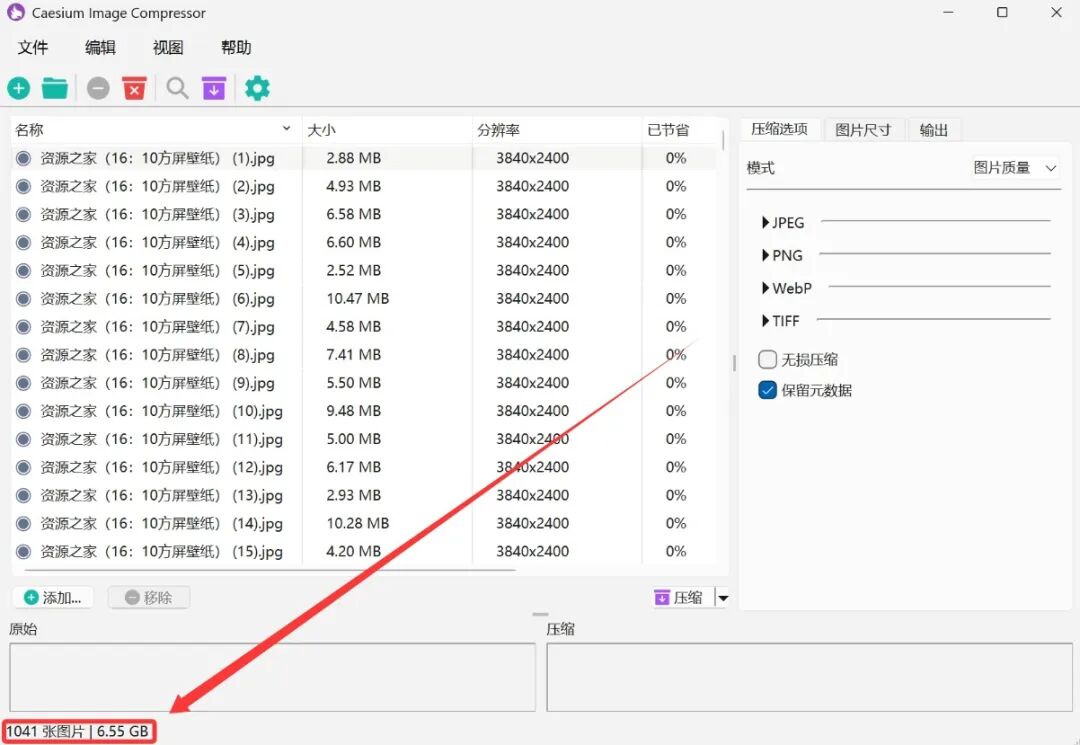Expand the JPEG options section
1080x745 pixels.
coord(766,223)
